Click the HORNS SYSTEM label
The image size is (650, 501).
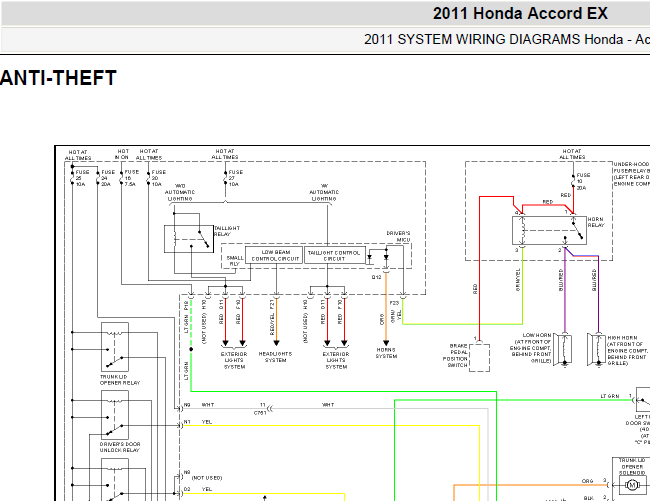(x=386, y=353)
